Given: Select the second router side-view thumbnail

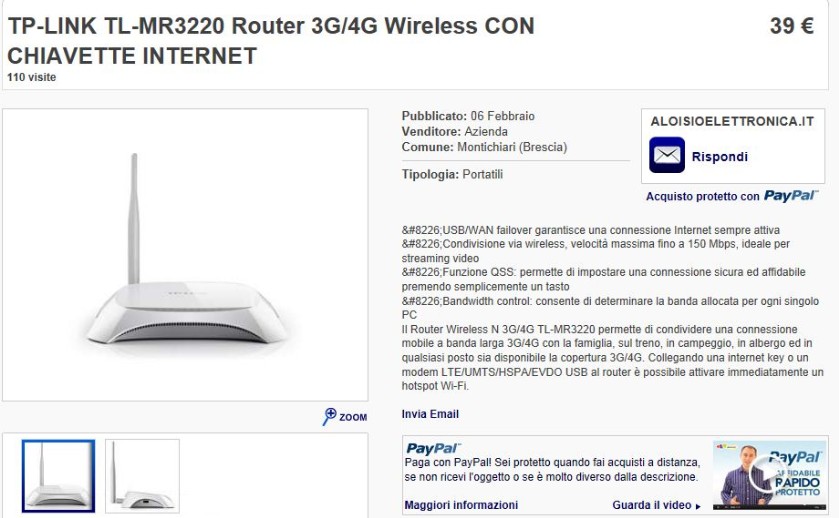Looking at the screenshot, I should click(x=142, y=476).
